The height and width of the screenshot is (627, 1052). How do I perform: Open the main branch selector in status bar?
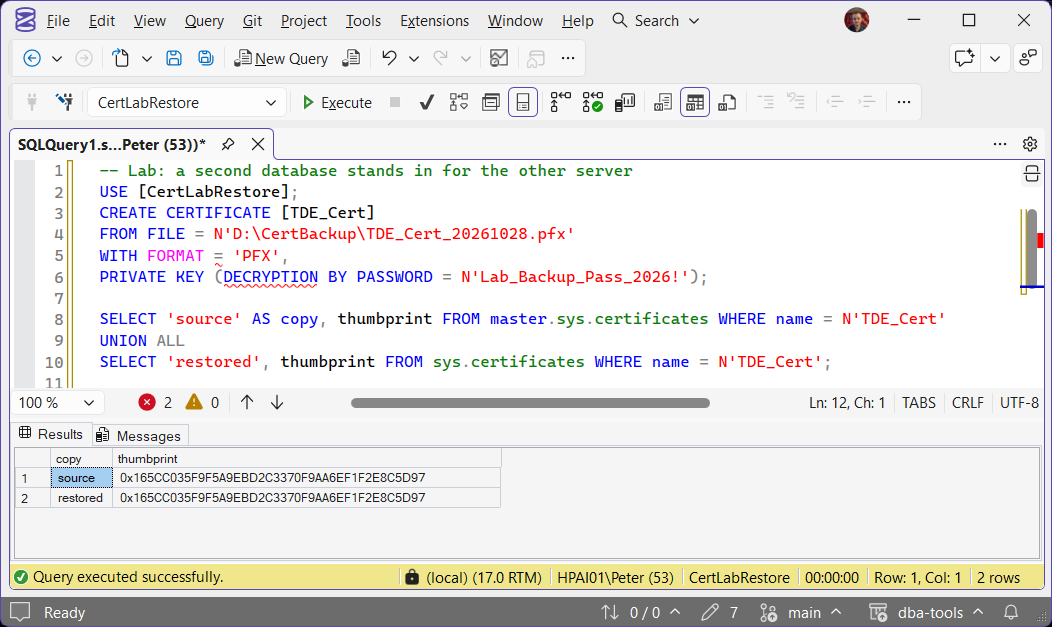[x=801, y=612]
